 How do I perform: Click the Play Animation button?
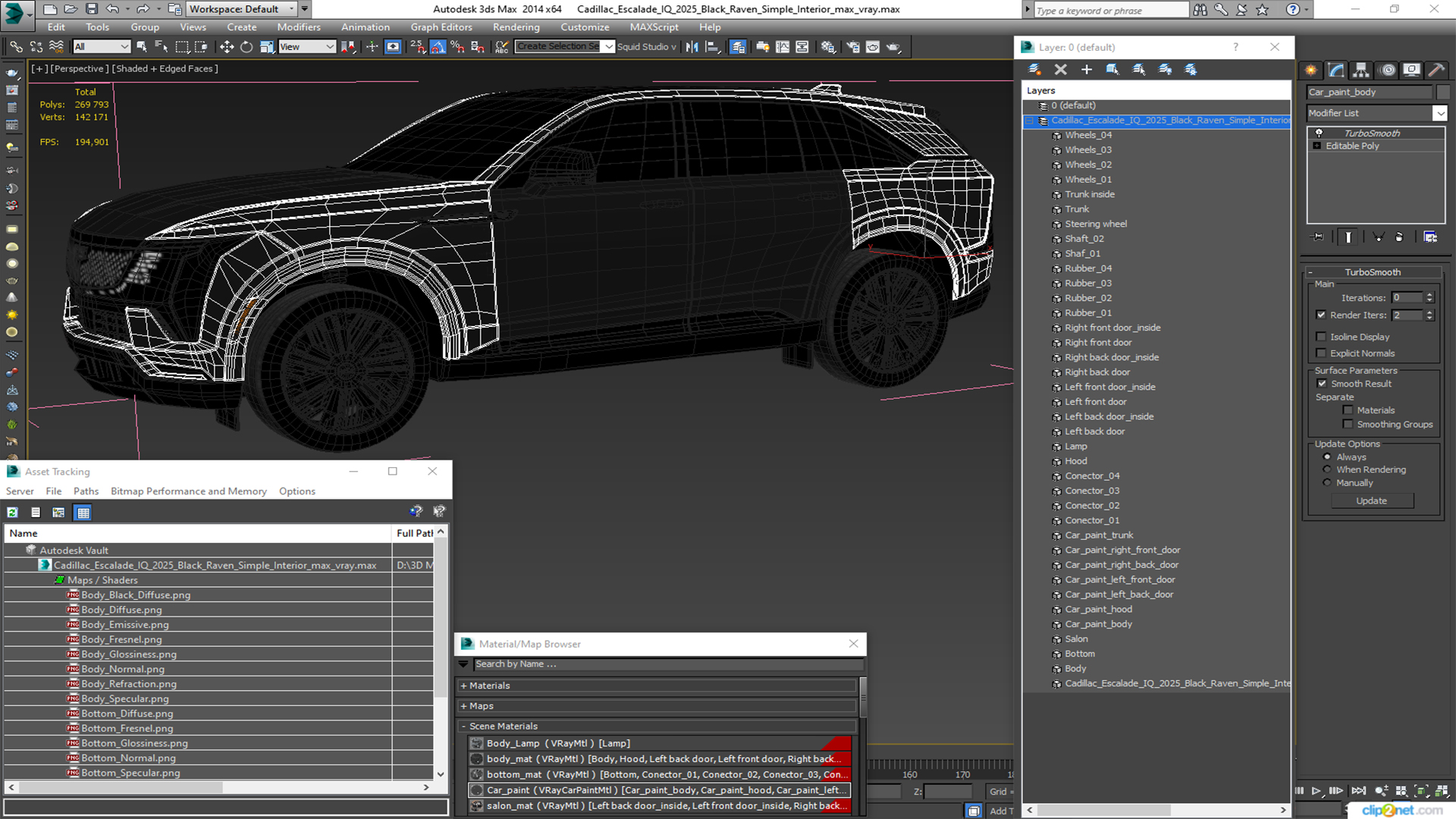[x=1316, y=791]
